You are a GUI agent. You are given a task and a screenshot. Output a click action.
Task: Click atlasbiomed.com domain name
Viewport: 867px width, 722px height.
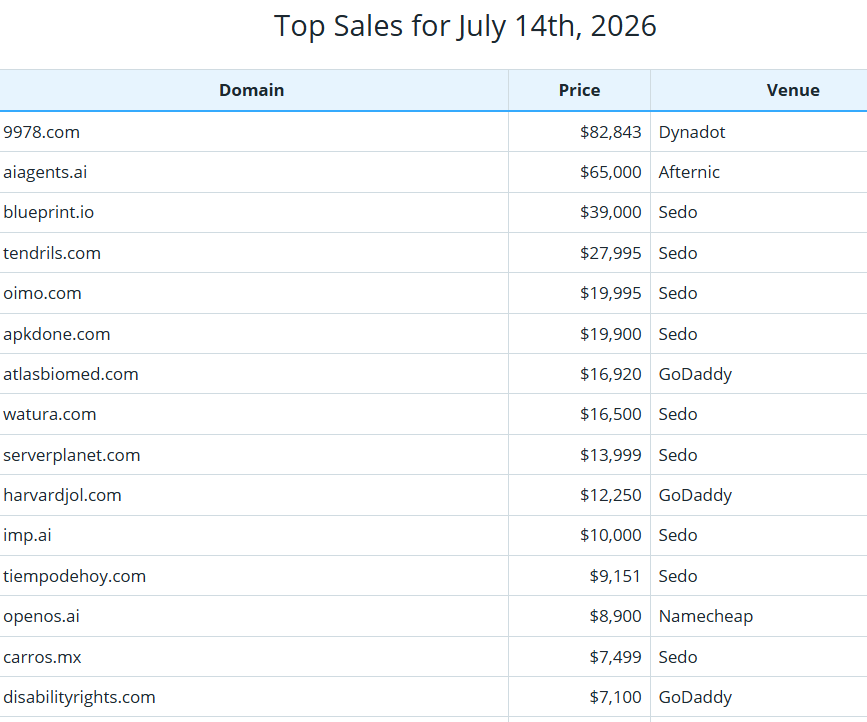(71, 374)
